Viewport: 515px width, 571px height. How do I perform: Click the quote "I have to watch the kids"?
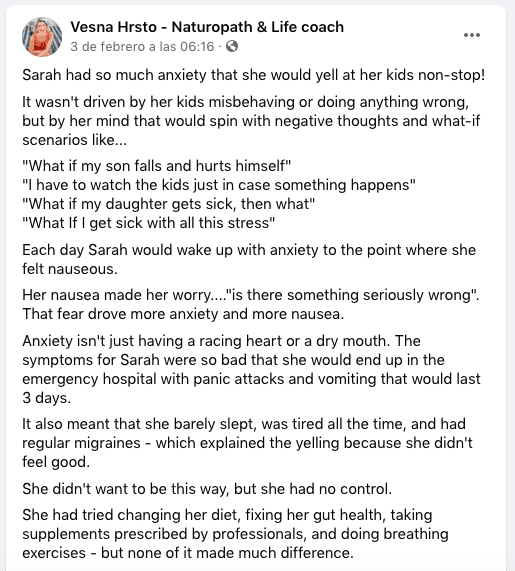tap(219, 185)
